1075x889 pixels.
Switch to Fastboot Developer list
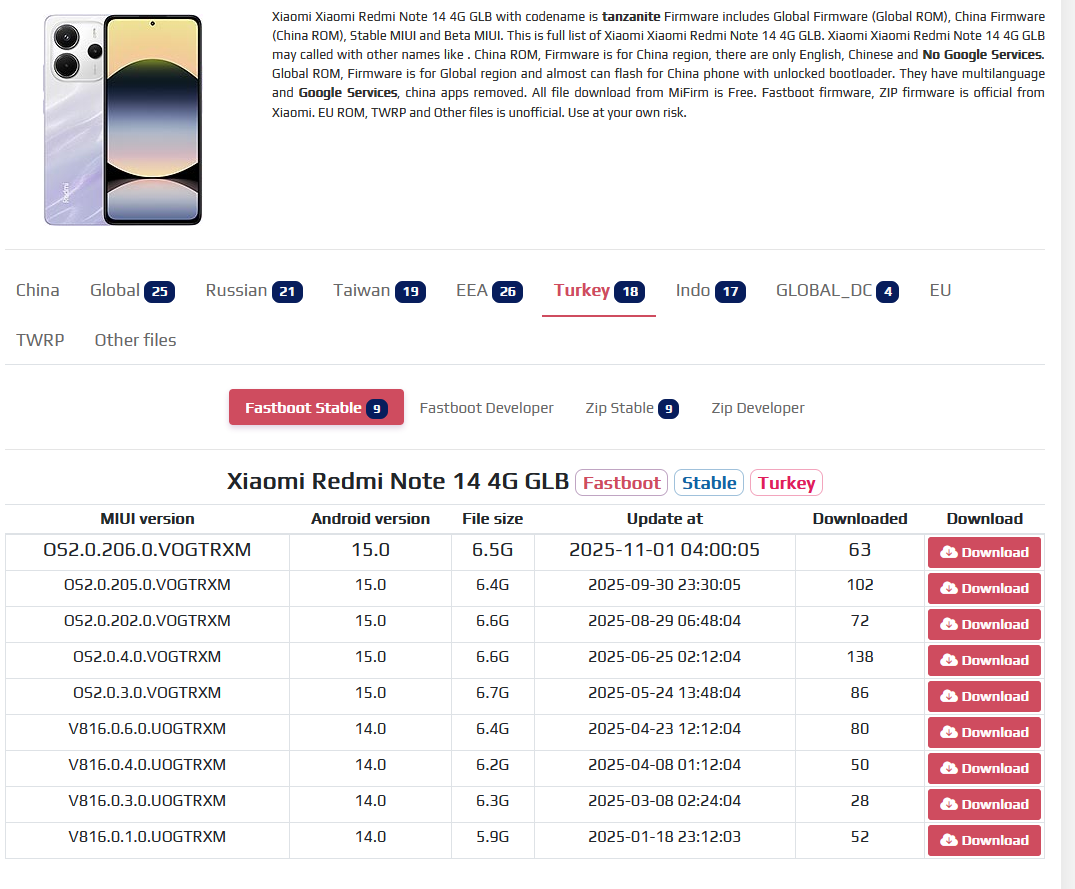[486, 408]
